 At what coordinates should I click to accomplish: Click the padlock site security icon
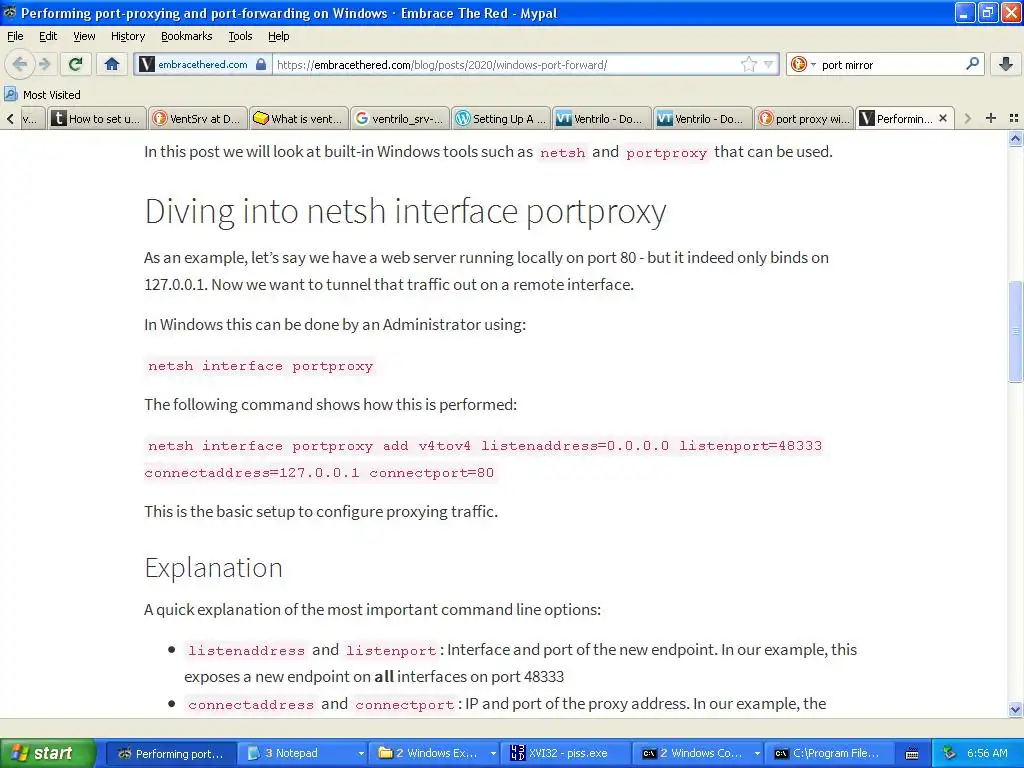point(261,64)
